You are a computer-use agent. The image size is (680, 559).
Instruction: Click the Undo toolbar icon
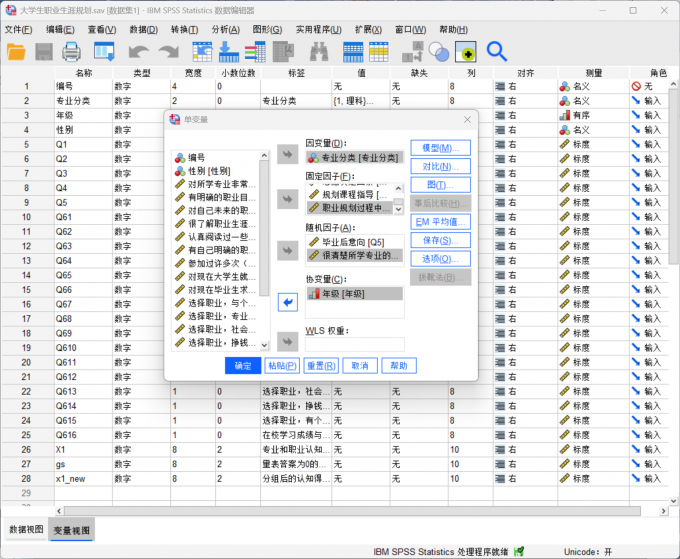(139, 51)
